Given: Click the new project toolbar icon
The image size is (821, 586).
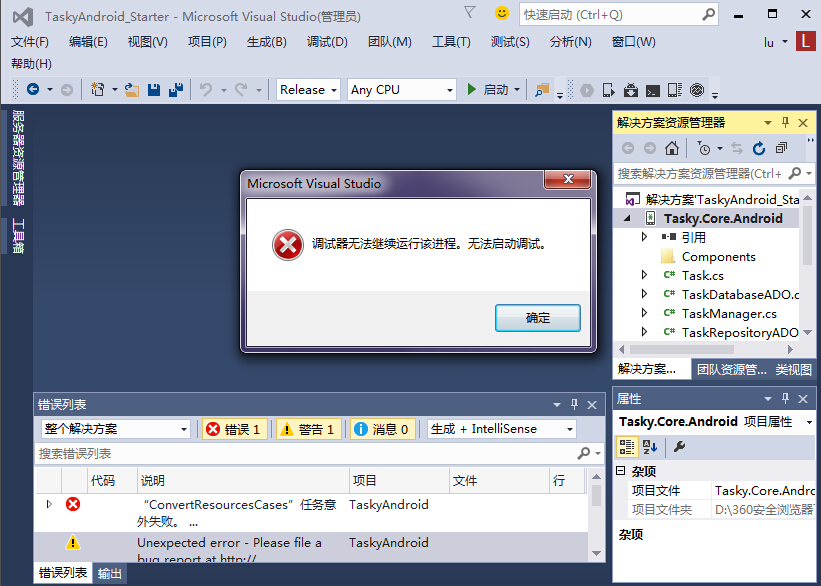Looking at the screenshot, I should coord(97,90).
